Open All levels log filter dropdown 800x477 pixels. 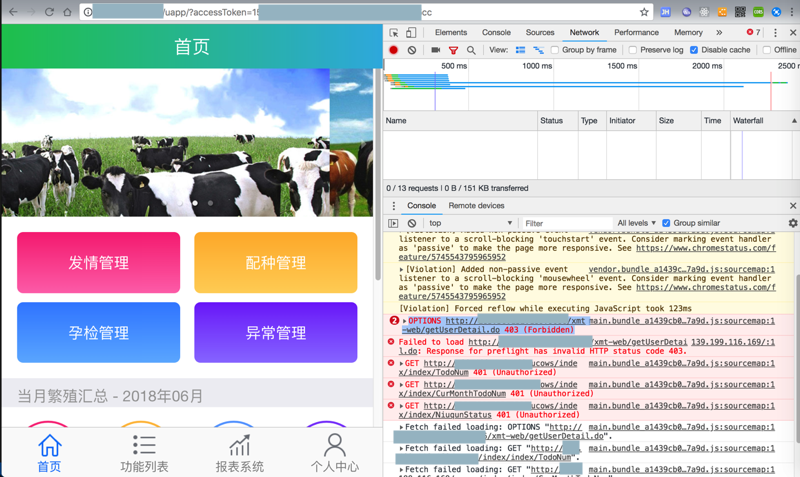(x=636, y=223)
